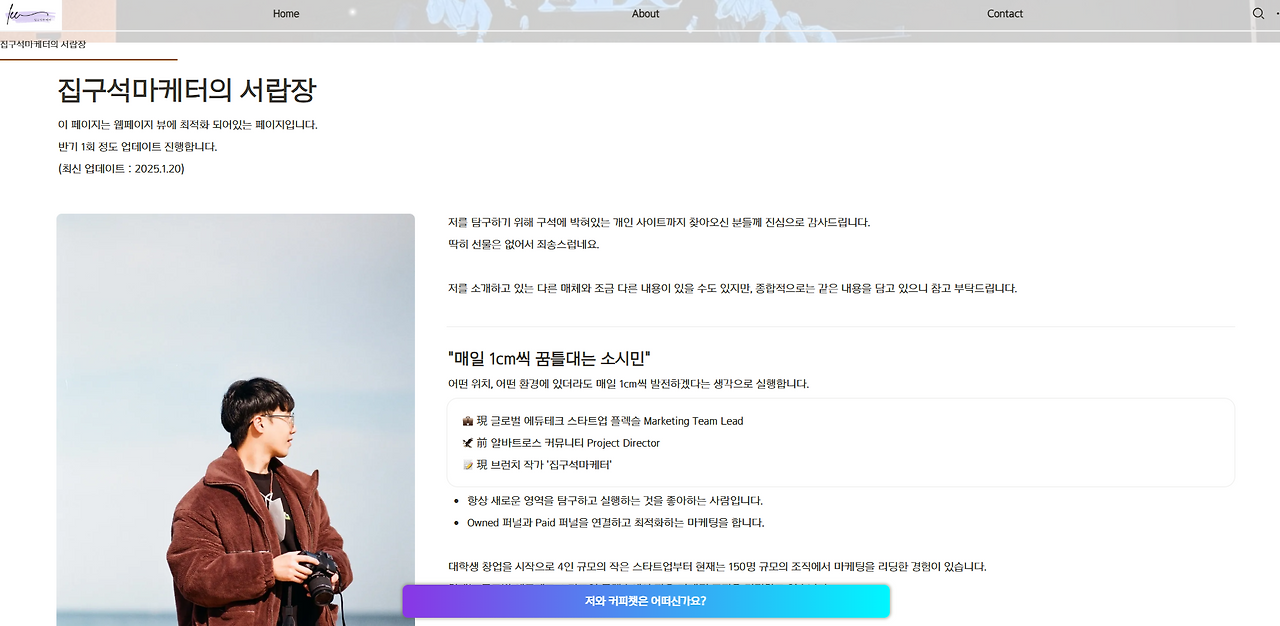This screenshot has width=1280, height=626.
Task: Open the About menu item
Action: (x=646, y=14)
